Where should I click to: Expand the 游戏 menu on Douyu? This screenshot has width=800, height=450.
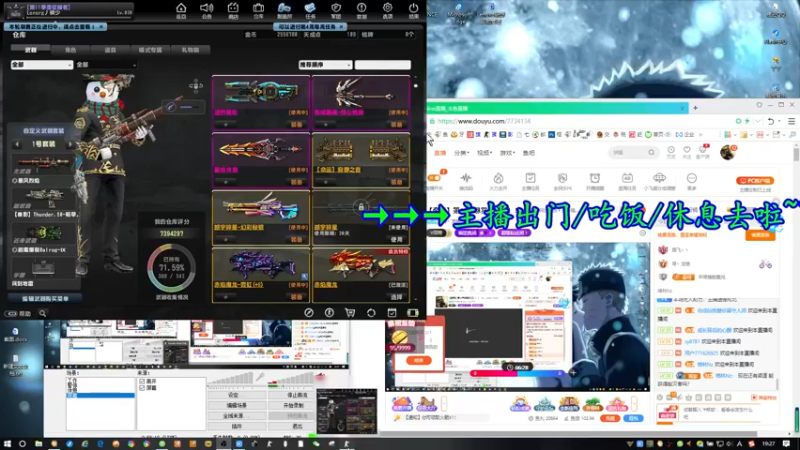click(x=507, y=153)
